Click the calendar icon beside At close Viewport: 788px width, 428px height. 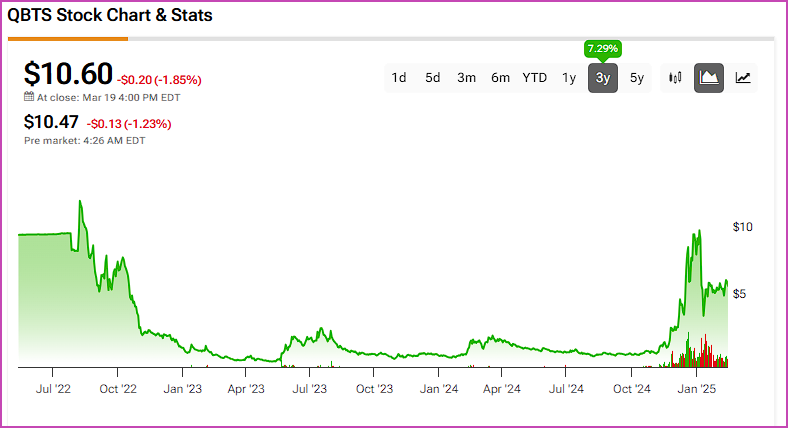tap(29, 96)
